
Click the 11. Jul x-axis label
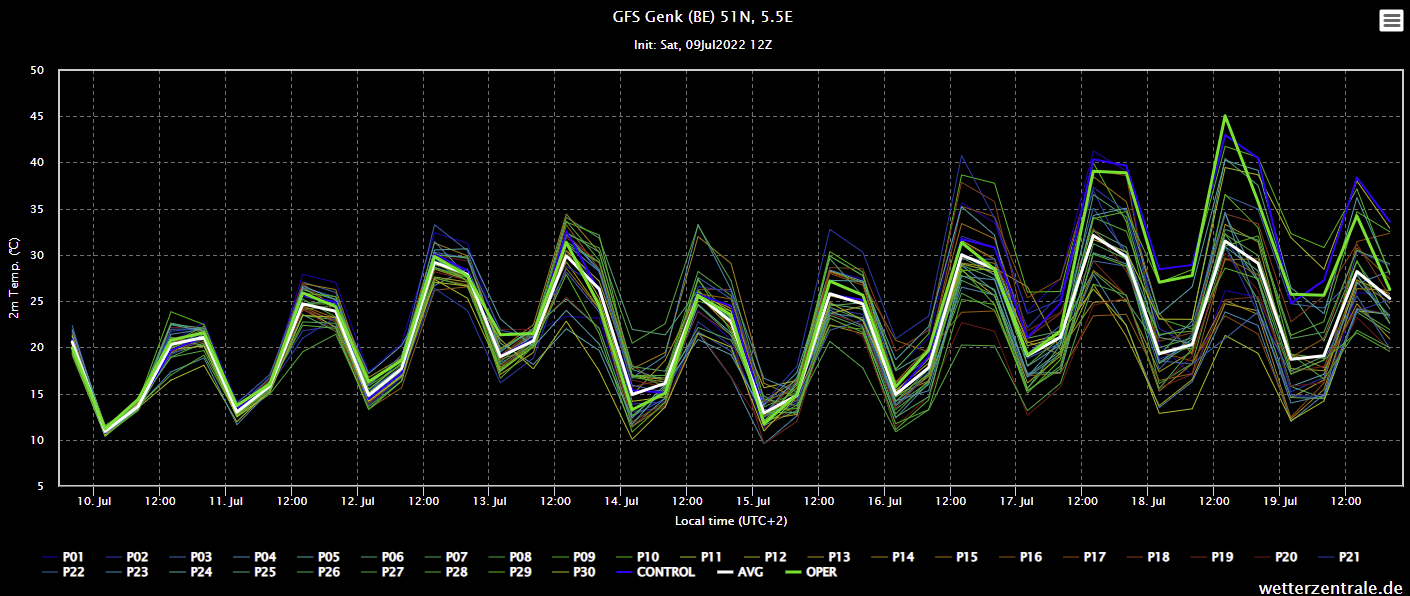[226, 500]
